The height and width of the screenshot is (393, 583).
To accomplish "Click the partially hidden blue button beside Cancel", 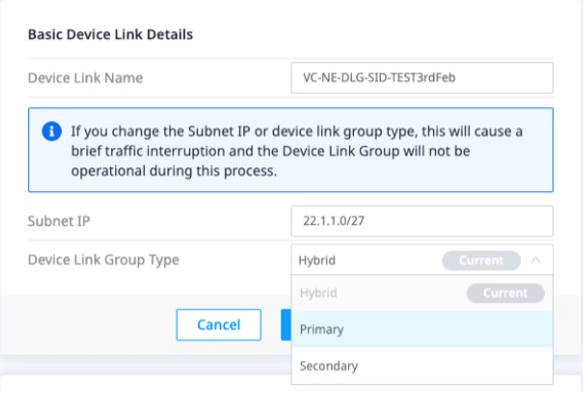I will point(286,325).
